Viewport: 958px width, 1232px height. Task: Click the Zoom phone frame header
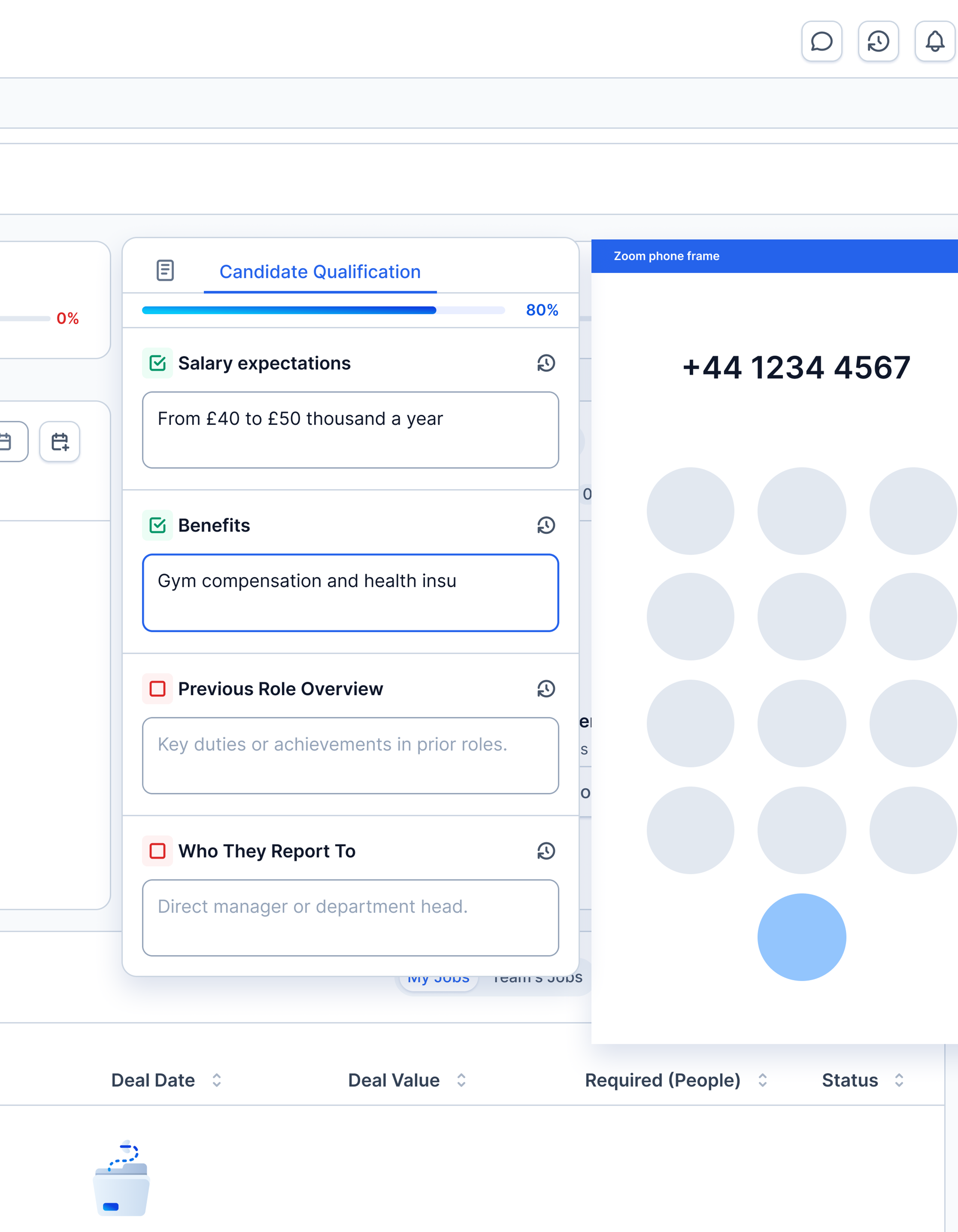[x=775, y=256]
